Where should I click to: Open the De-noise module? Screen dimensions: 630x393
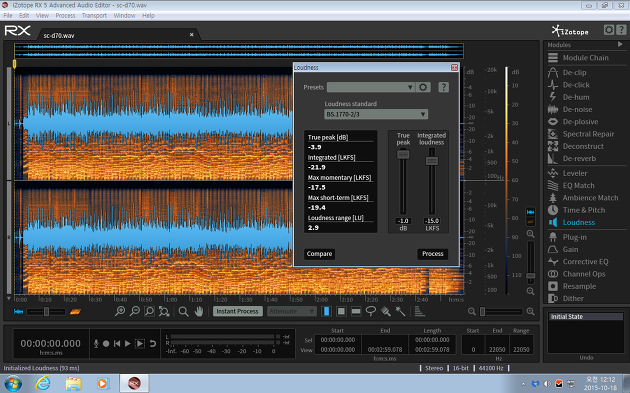click(570, 109)
